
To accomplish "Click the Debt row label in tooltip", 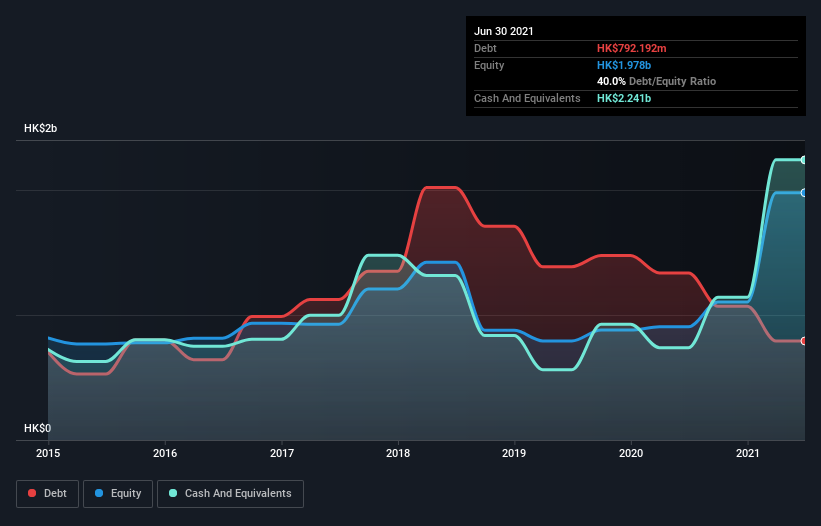I will 485,48.
